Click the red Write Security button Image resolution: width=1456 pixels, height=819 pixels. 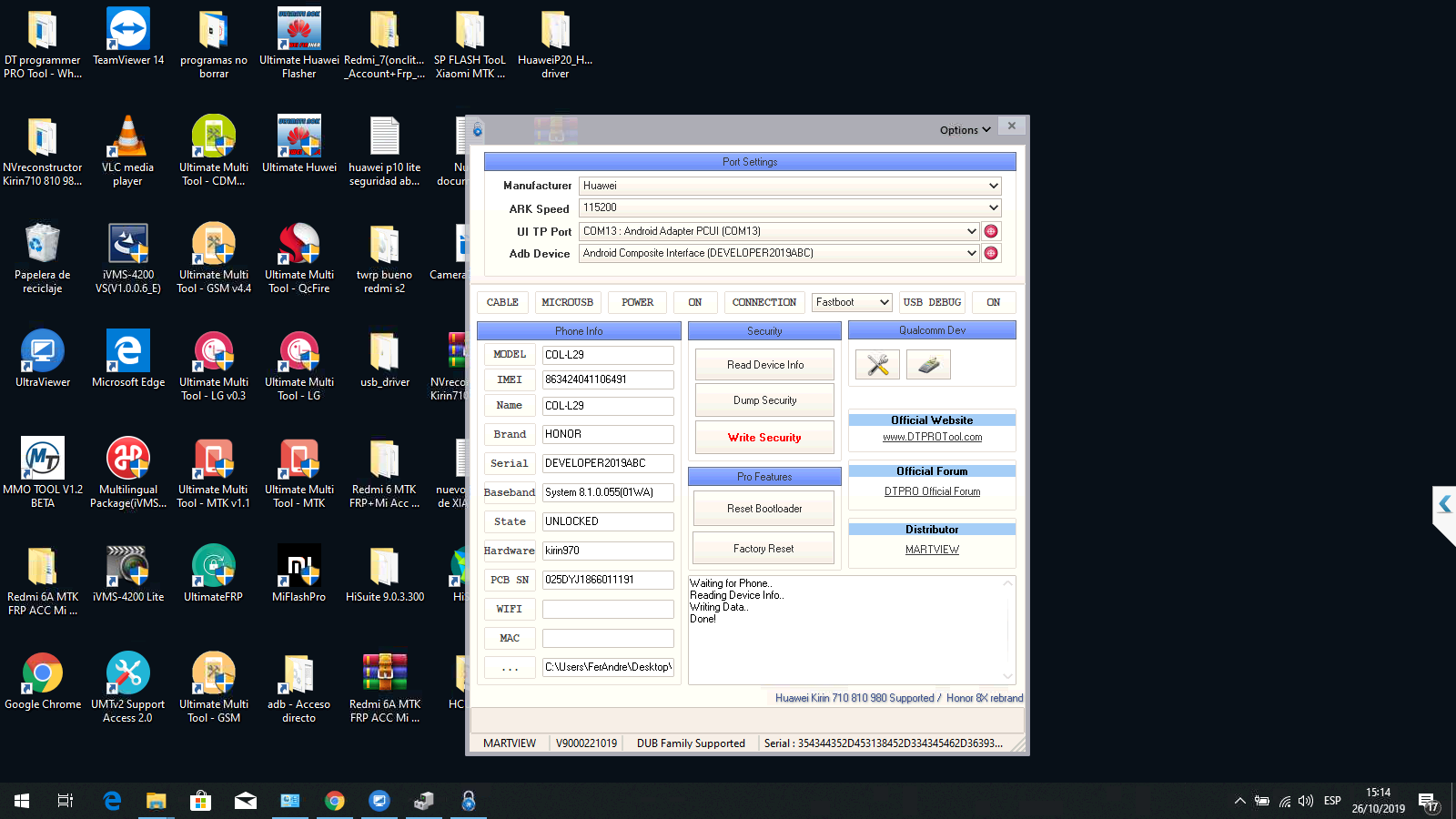tap(764, 438)
